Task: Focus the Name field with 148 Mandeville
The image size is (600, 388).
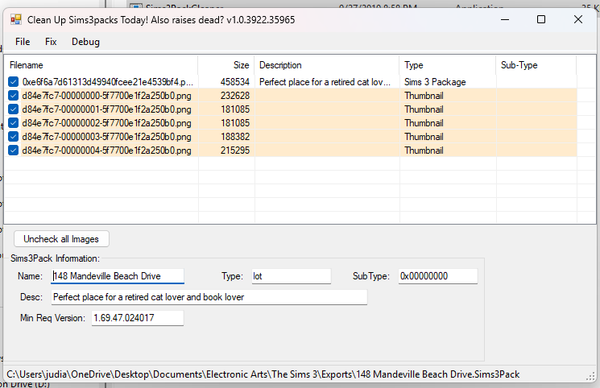Action: [x=117, y=276]
